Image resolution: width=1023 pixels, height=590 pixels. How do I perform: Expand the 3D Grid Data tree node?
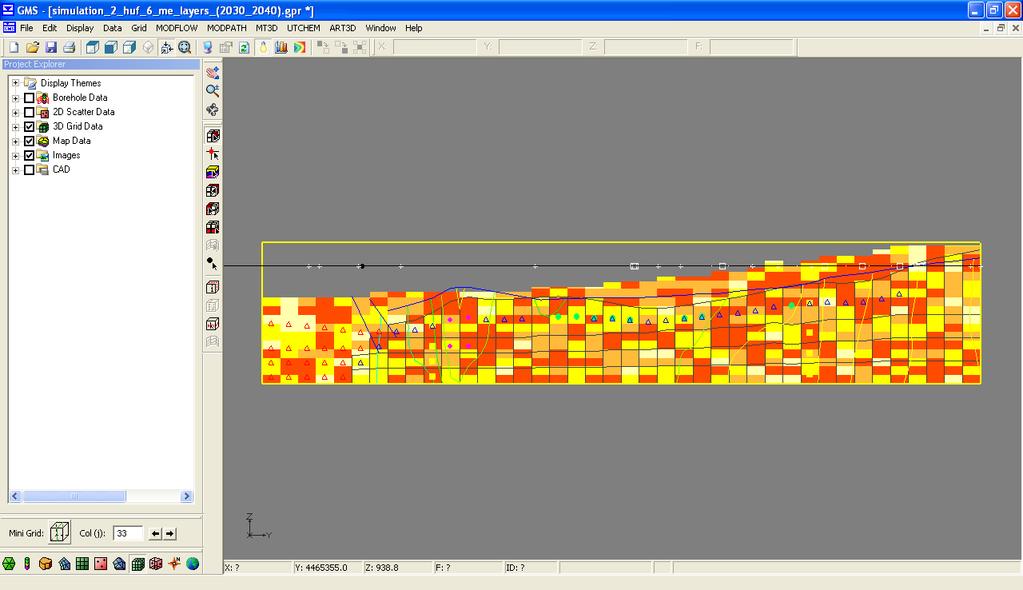(x=16, y=127)
